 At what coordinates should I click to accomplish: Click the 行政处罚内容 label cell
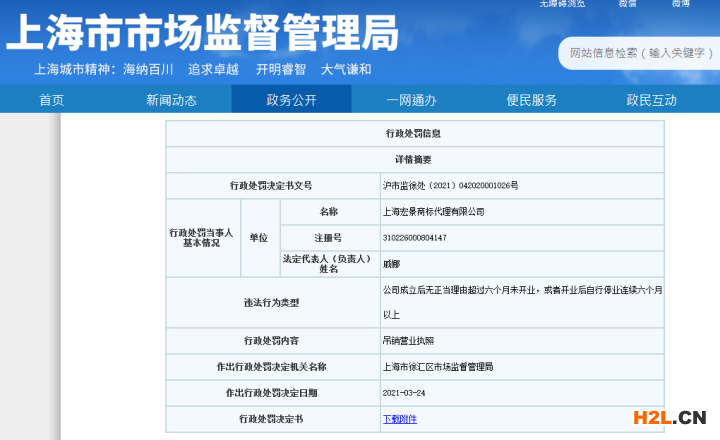(x=271, y=341)
